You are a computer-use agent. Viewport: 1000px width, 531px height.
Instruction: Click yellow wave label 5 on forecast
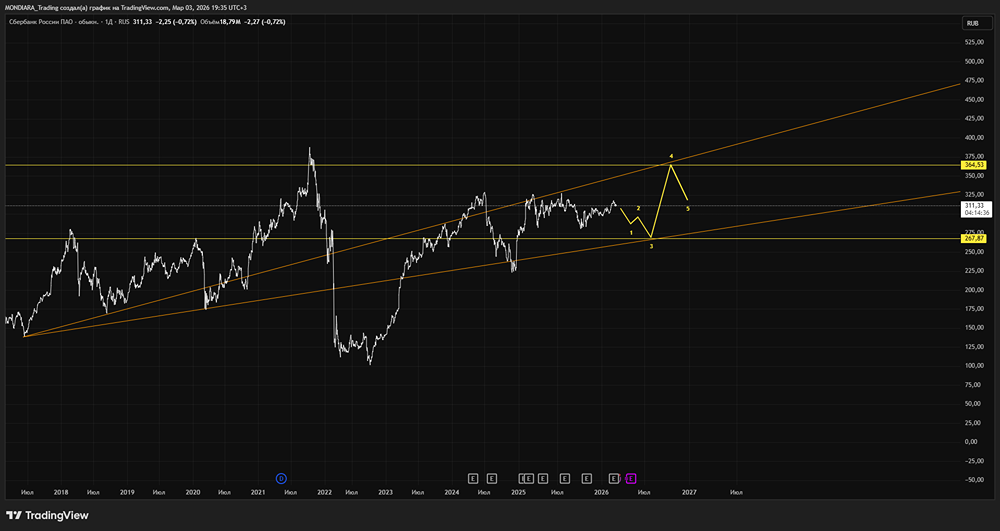(688, 209)
